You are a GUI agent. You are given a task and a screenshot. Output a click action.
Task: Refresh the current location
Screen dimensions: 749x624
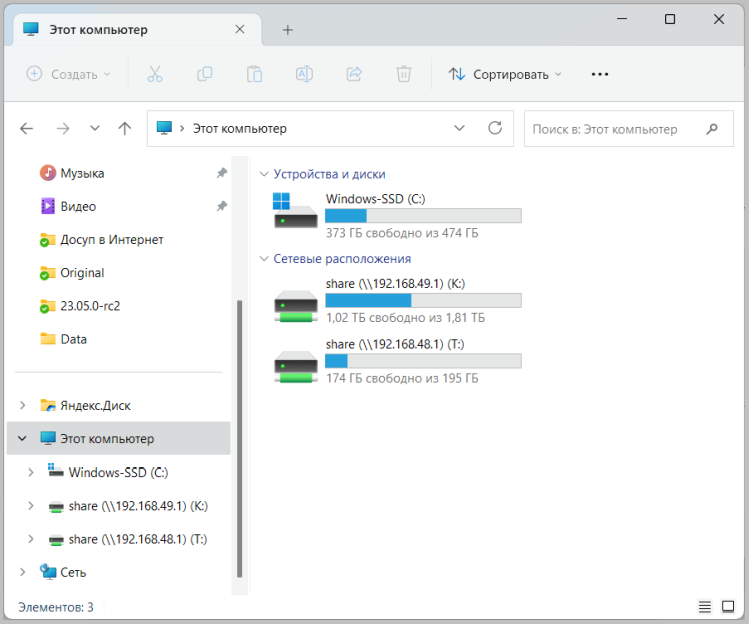pos(495,128)
